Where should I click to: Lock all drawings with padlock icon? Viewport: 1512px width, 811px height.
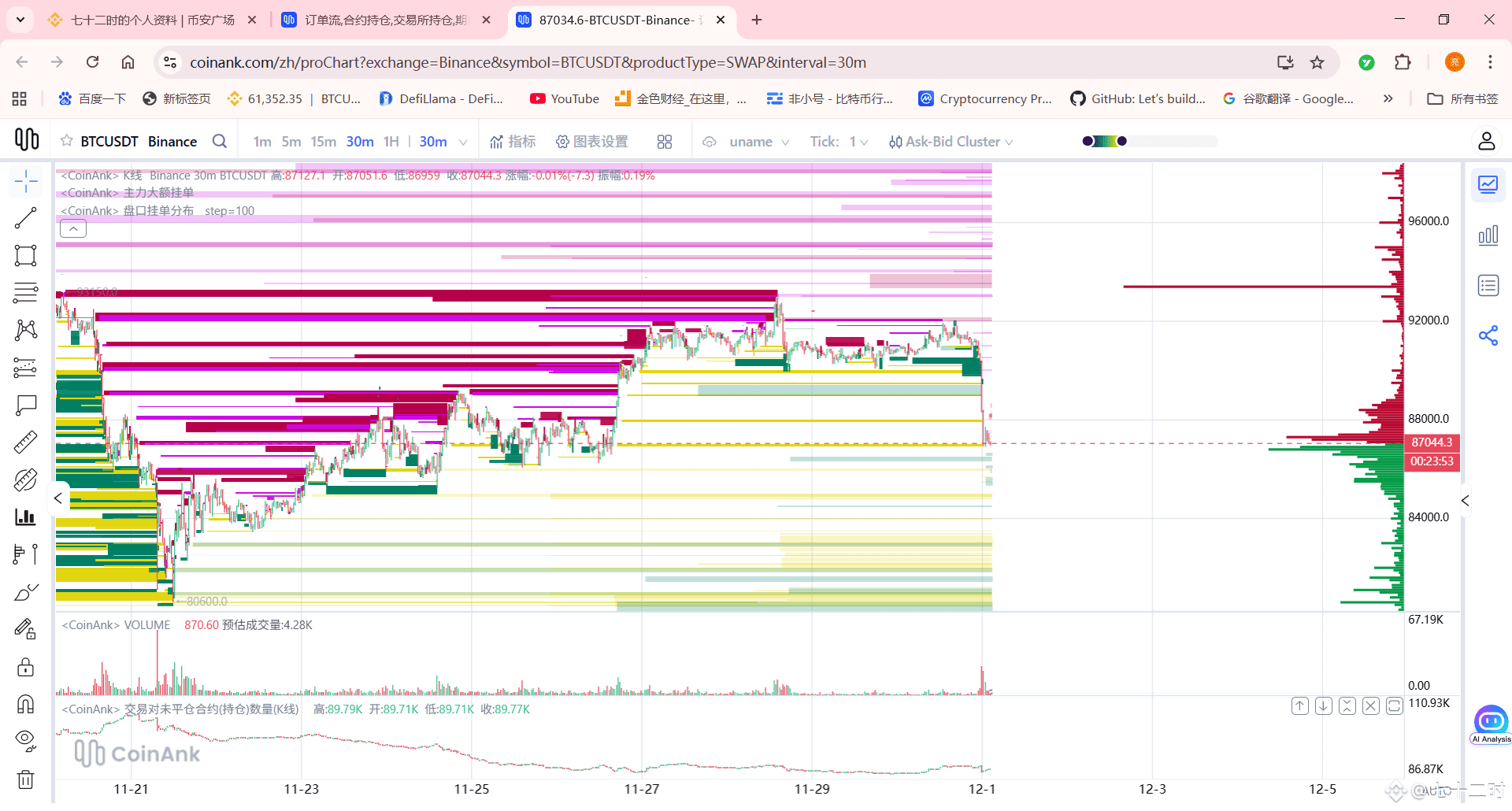26,667
